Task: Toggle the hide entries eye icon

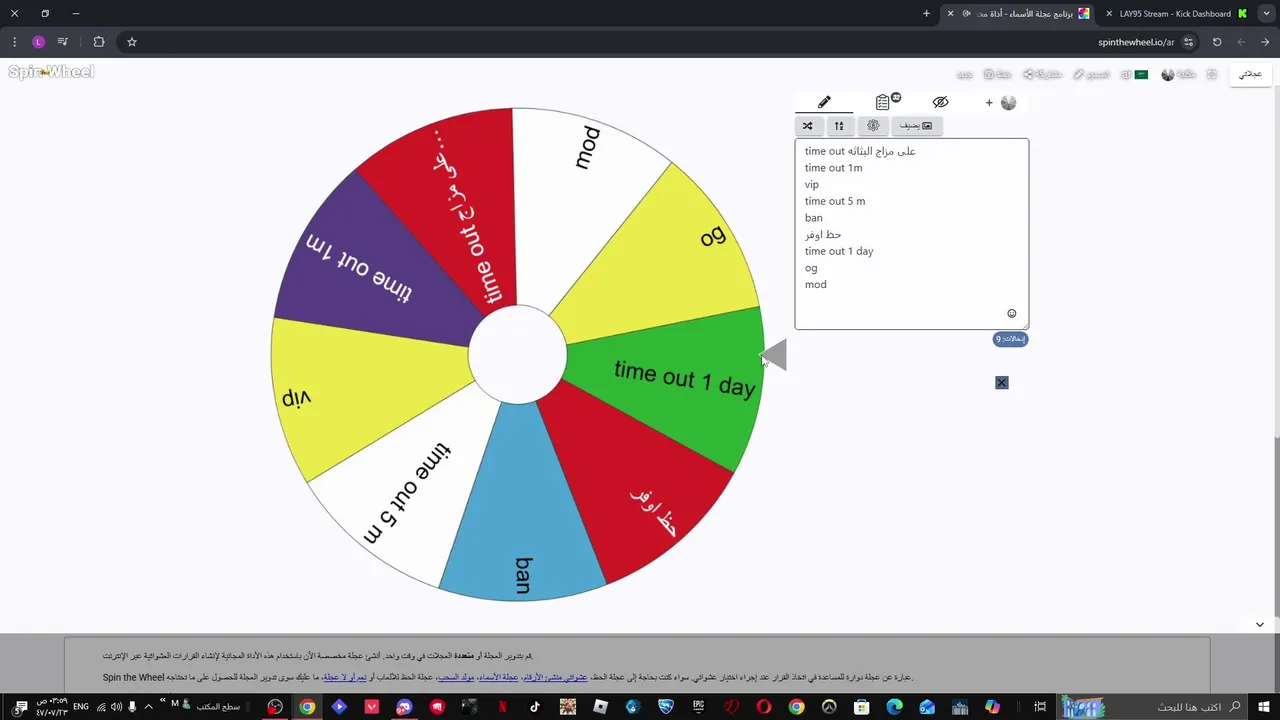Action: [940, 102]
